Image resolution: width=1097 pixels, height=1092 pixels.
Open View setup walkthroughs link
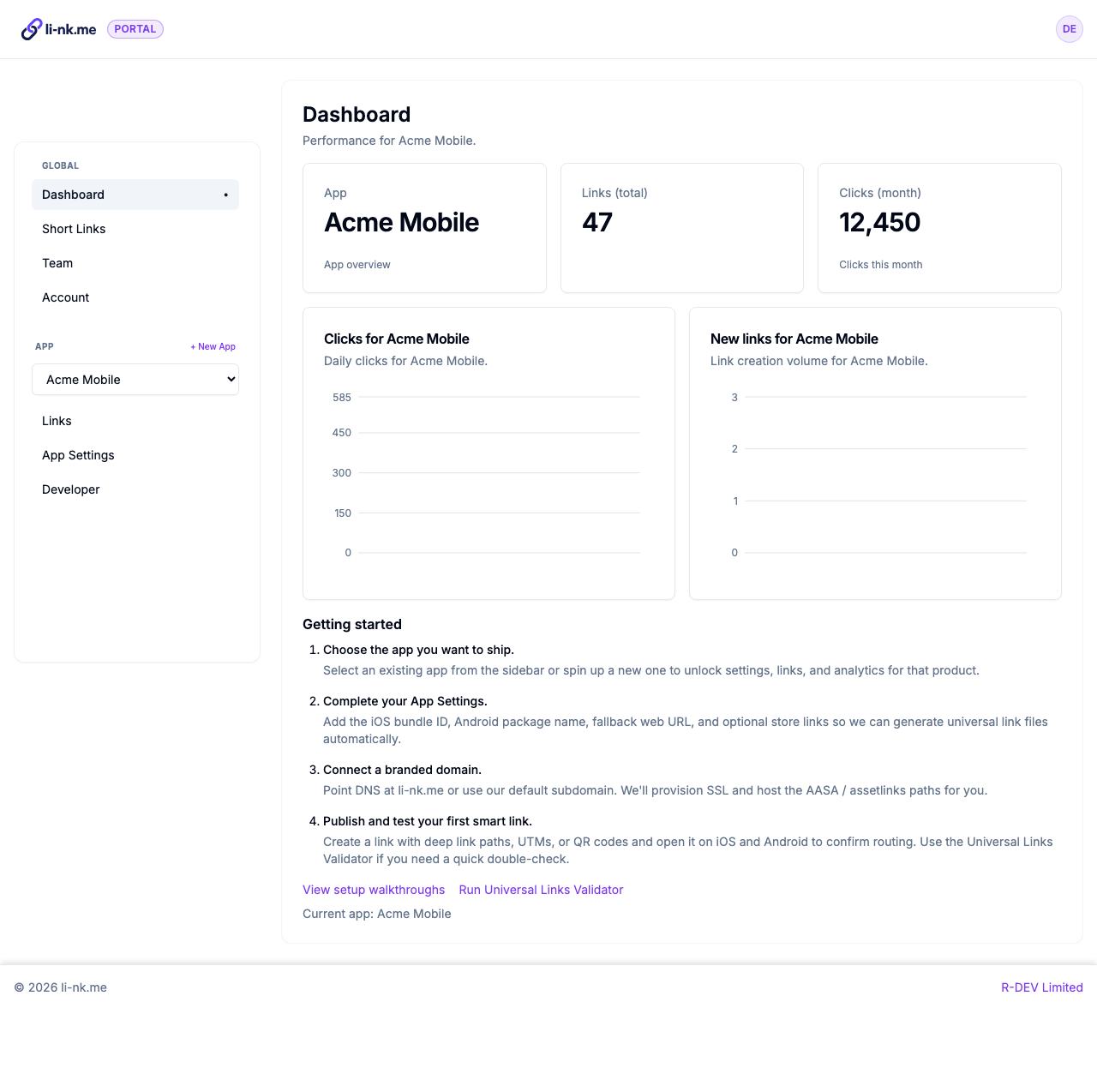(x=374, y=890)
